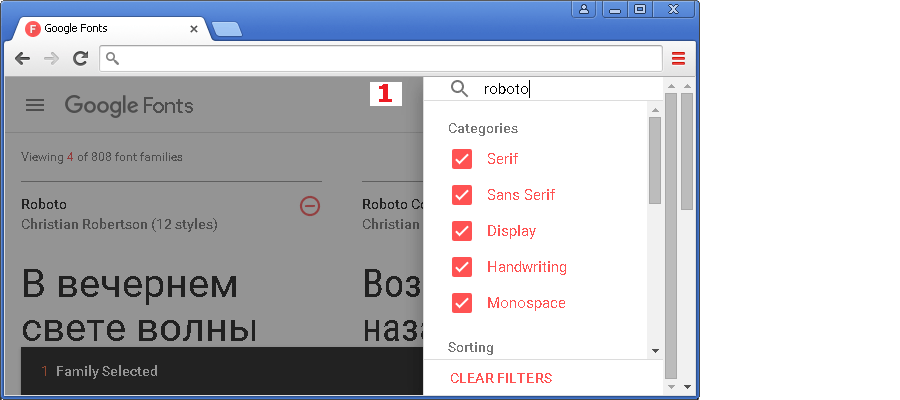Click the browser back arrow
The image size is (900, 400).
point(22,58)
